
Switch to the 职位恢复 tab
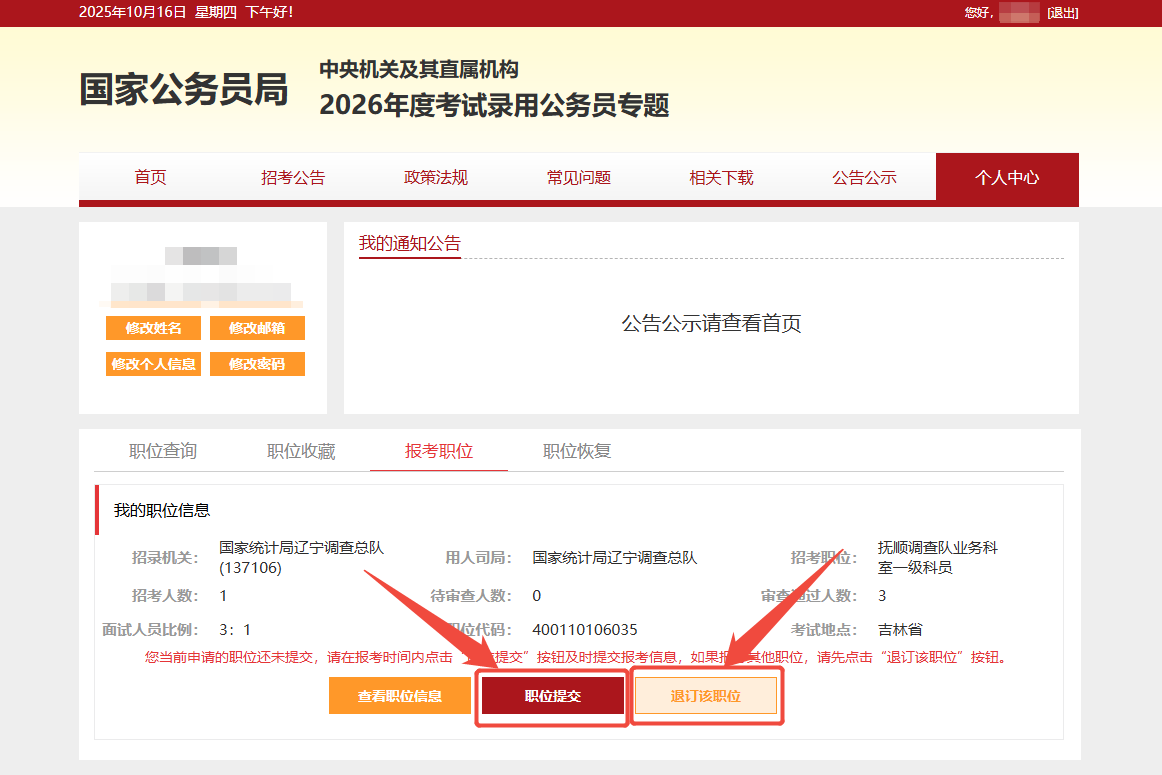coord(577,451)
